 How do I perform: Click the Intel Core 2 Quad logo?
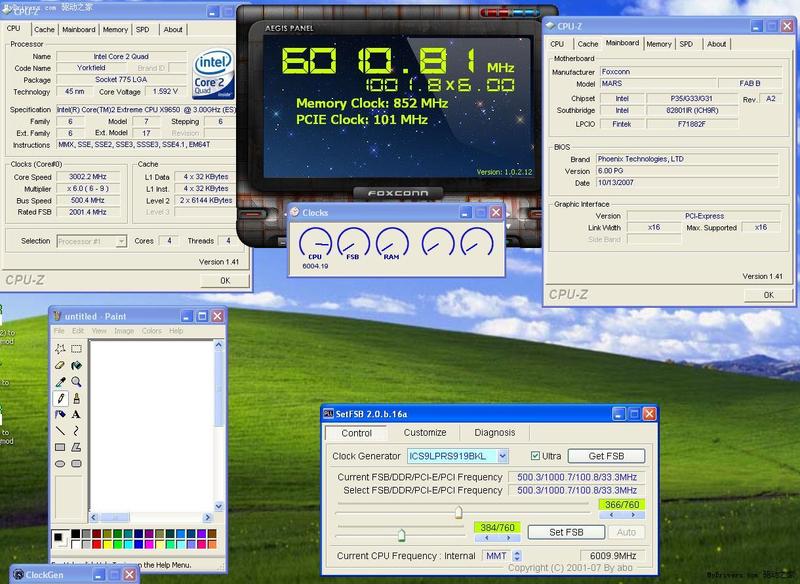(213, 74)
